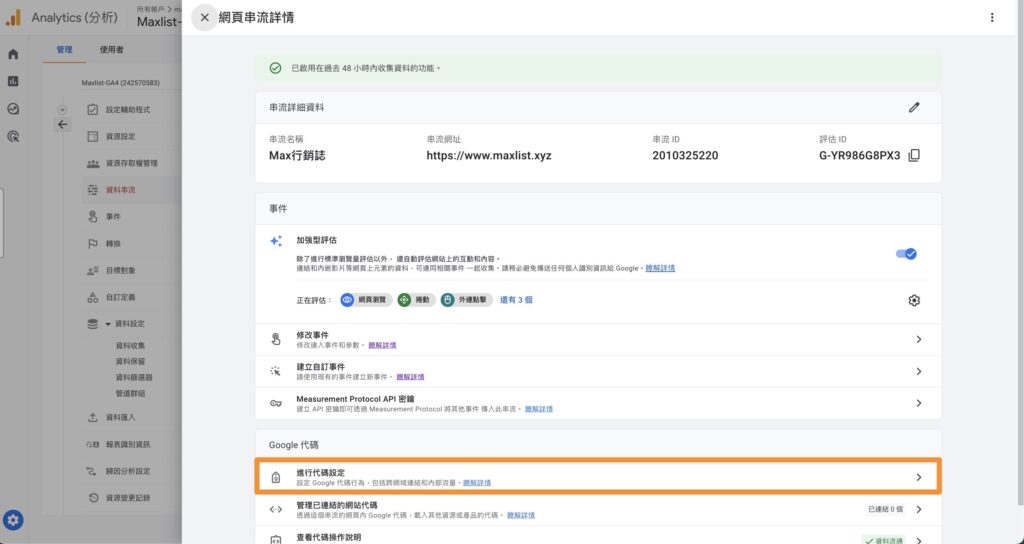Image resolution: width=1024 pixels, height=544 pixels.
Task: Open 設定輔助程式 in admin menu
Action: (128, 110)
